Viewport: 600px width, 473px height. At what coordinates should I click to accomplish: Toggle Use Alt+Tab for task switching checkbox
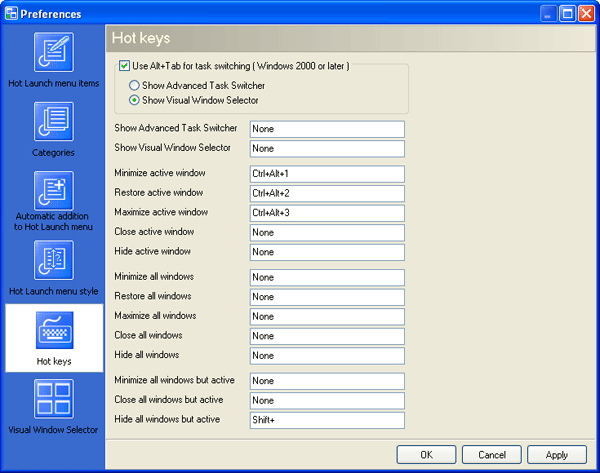pos(124,66)
